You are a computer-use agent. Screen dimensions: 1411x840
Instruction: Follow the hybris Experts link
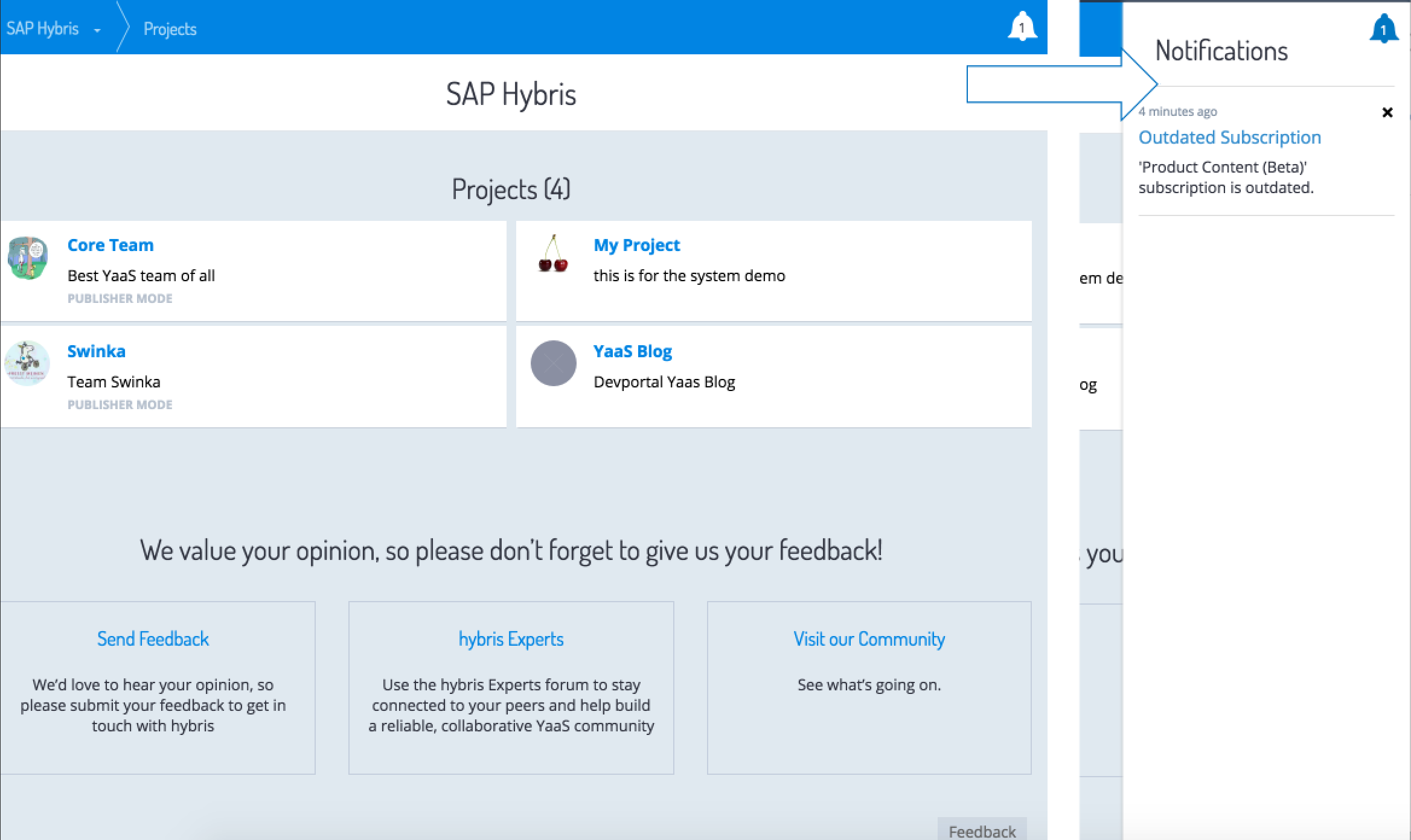tap(511, 639)
